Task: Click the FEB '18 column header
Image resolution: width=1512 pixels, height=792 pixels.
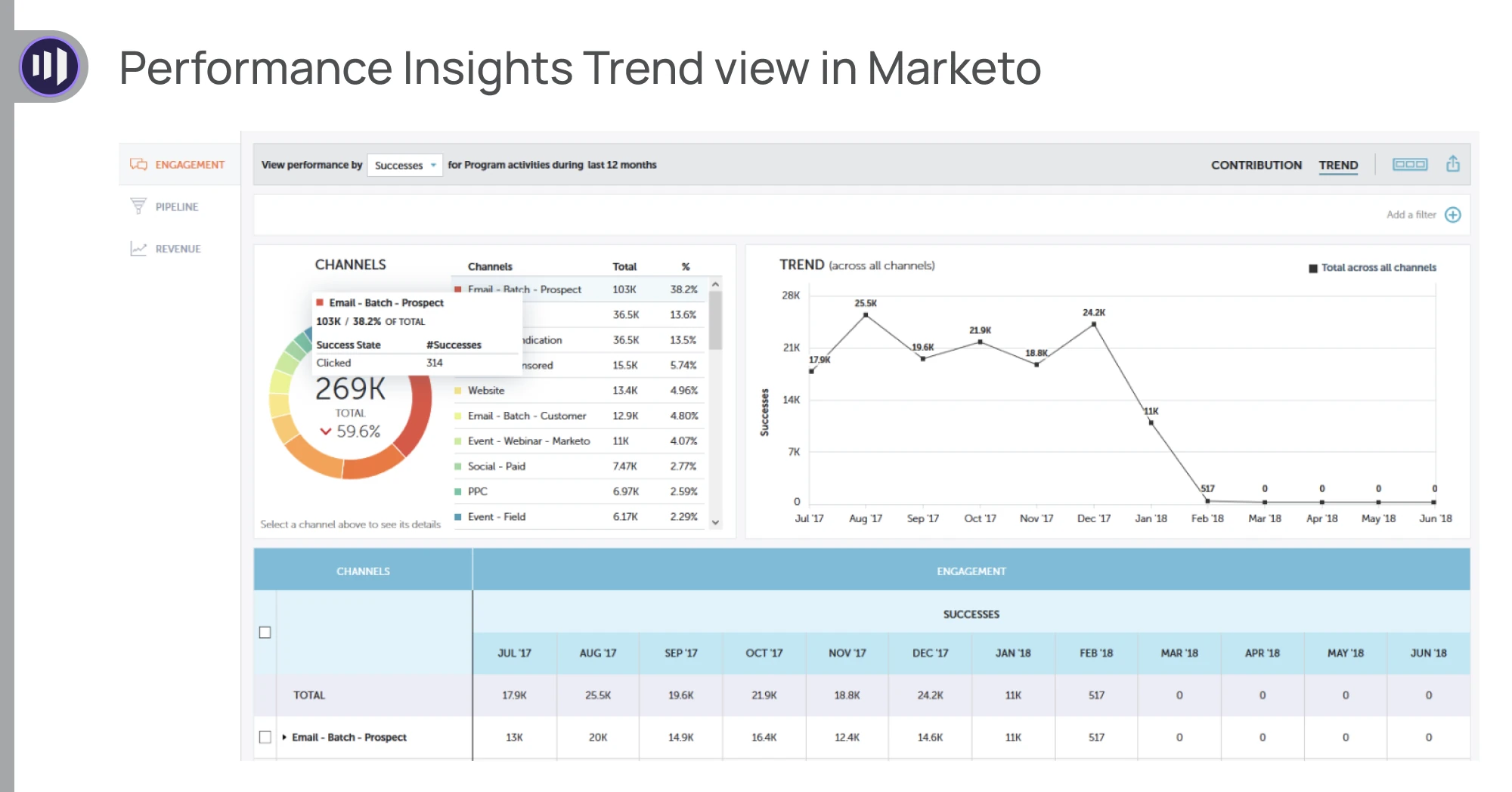Action: (x=1096, y=653)
